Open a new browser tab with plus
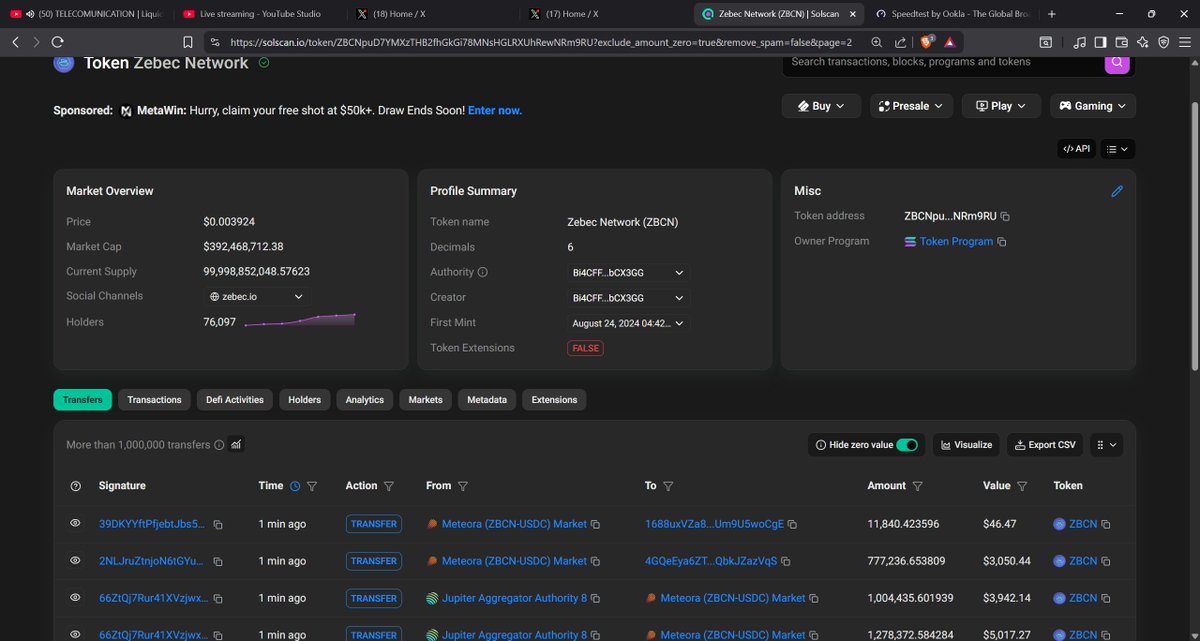 [x=1052, y=14]
